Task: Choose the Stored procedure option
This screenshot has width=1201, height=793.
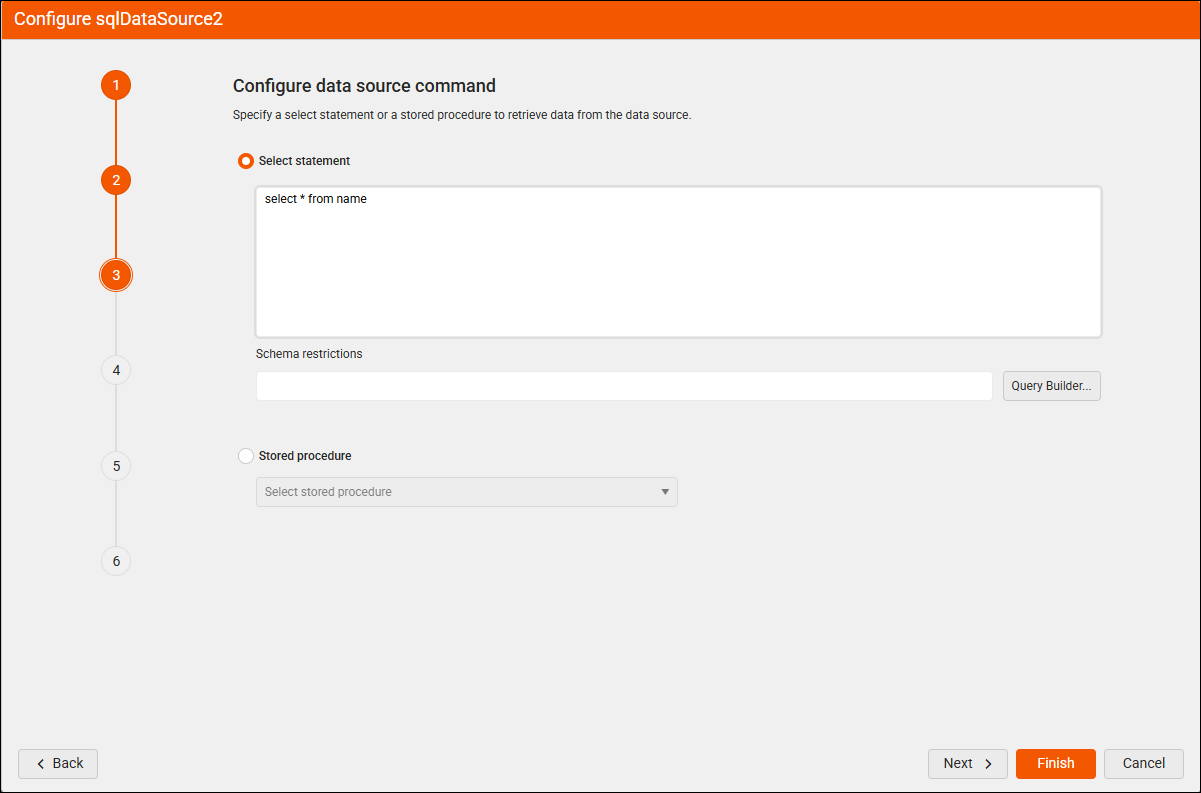Action: (x=246, y=456)
